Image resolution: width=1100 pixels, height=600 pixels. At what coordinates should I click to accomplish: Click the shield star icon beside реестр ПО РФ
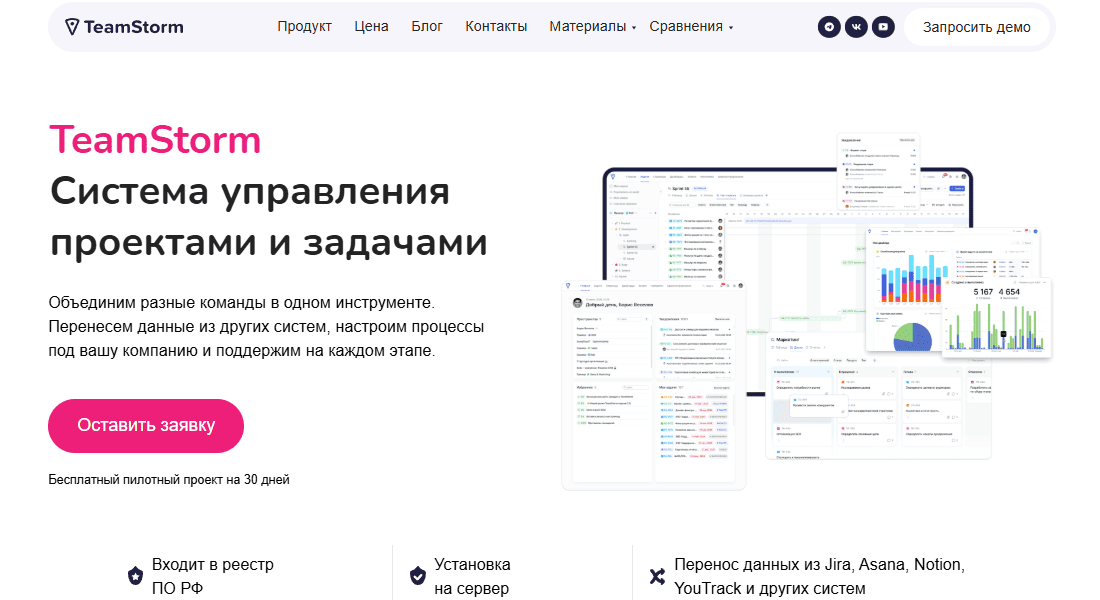tap(135, 576)
